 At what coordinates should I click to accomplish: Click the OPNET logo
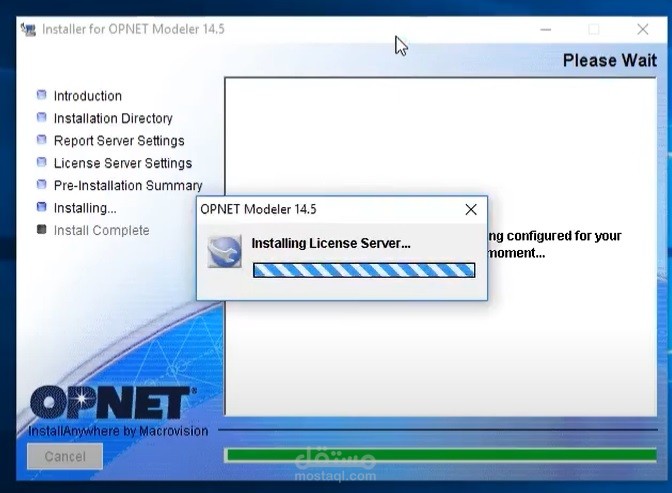(113, 402)
